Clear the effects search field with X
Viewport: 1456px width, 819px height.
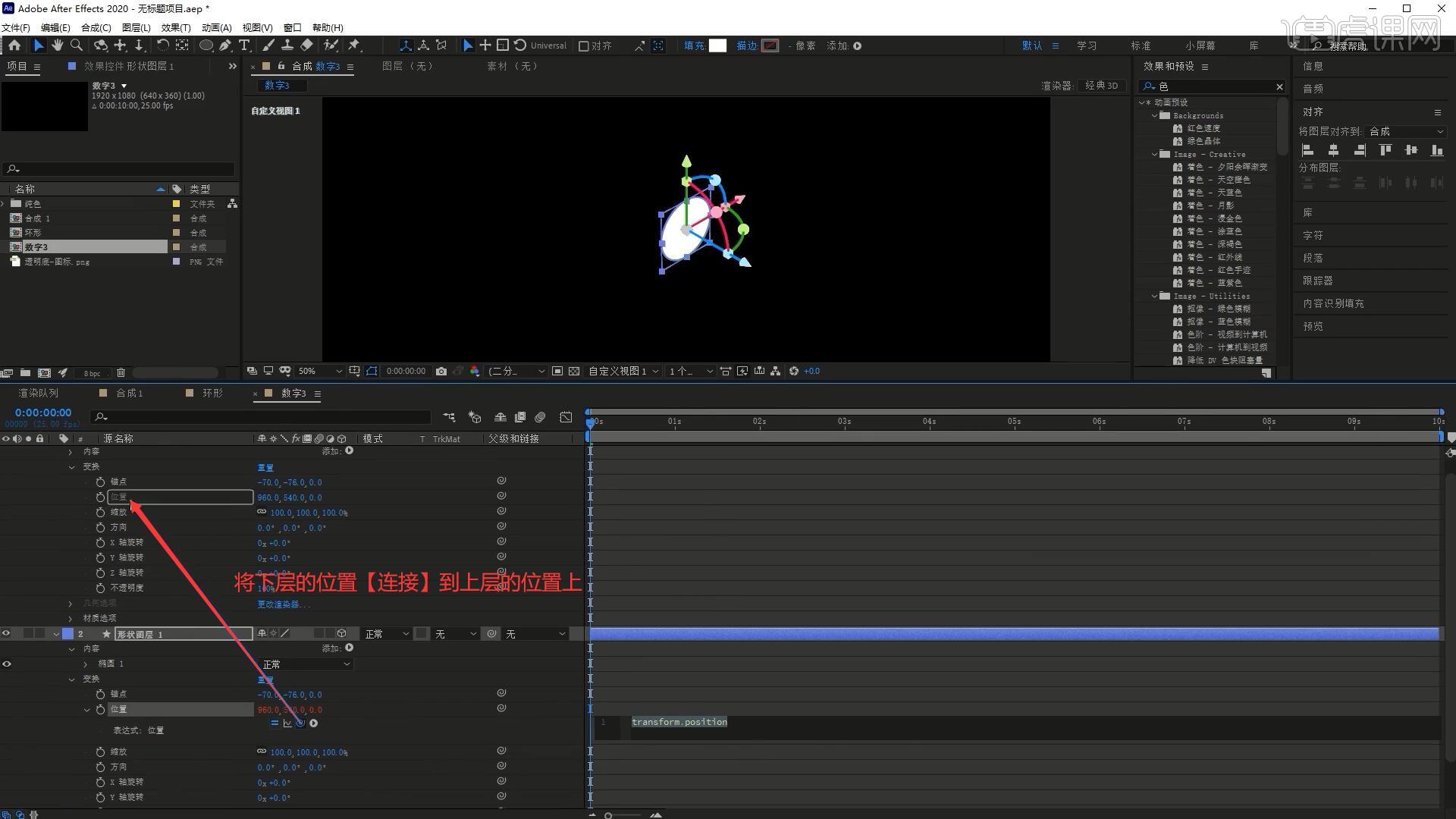pos(1279,86)
